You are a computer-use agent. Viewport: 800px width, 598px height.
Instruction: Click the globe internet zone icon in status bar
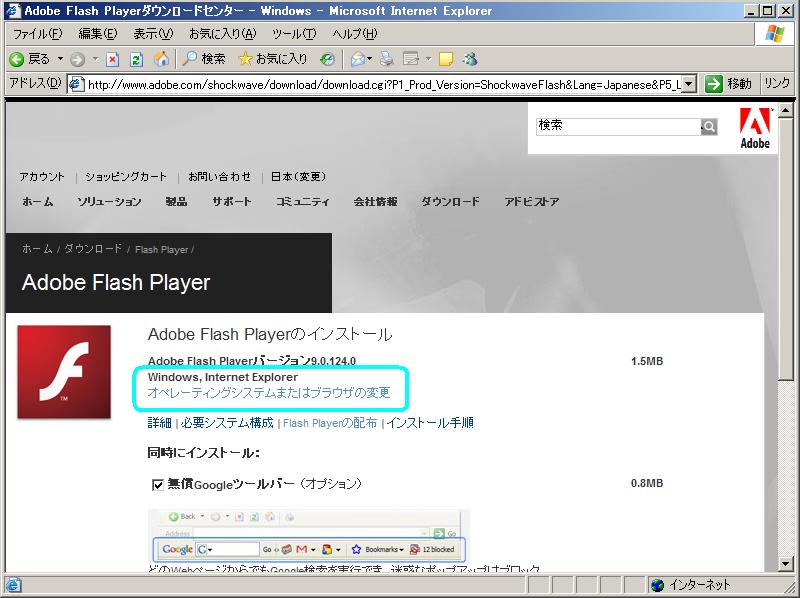point(658,585)
